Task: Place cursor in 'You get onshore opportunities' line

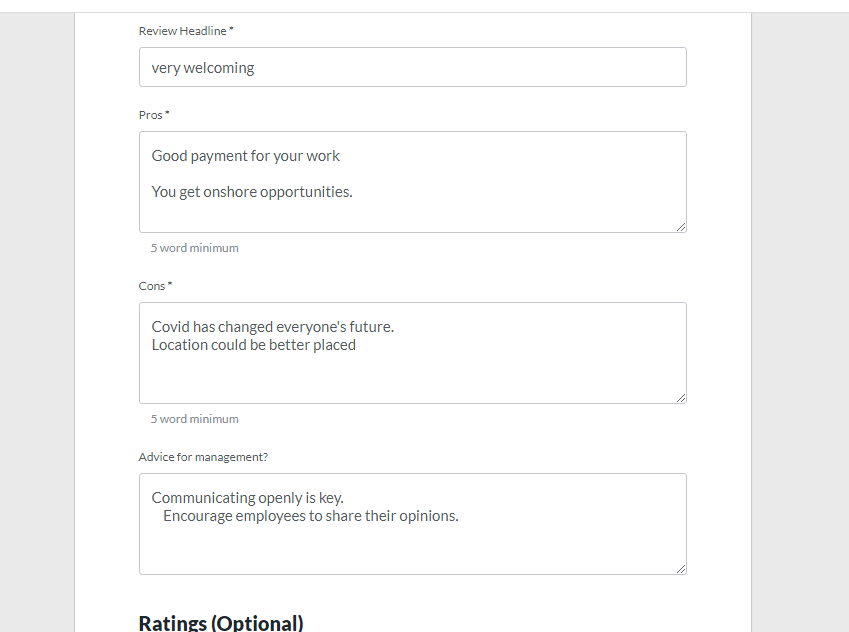Action: pyautogui.click(x=252, y=192)
